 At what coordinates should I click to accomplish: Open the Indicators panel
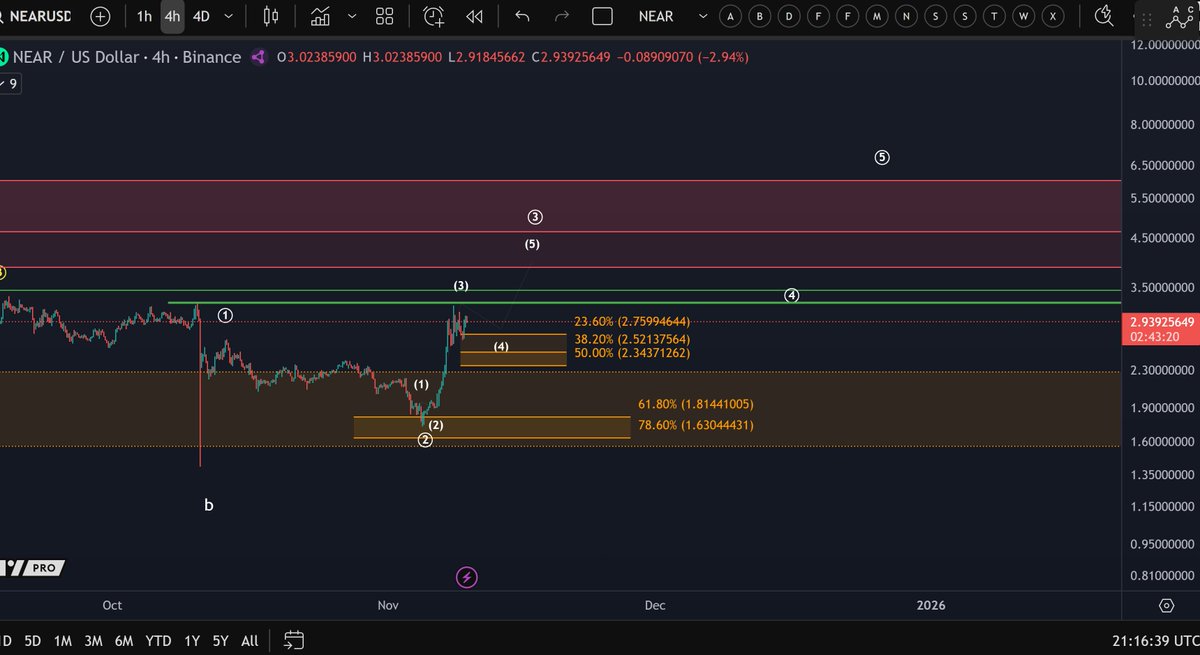(320, 16)
